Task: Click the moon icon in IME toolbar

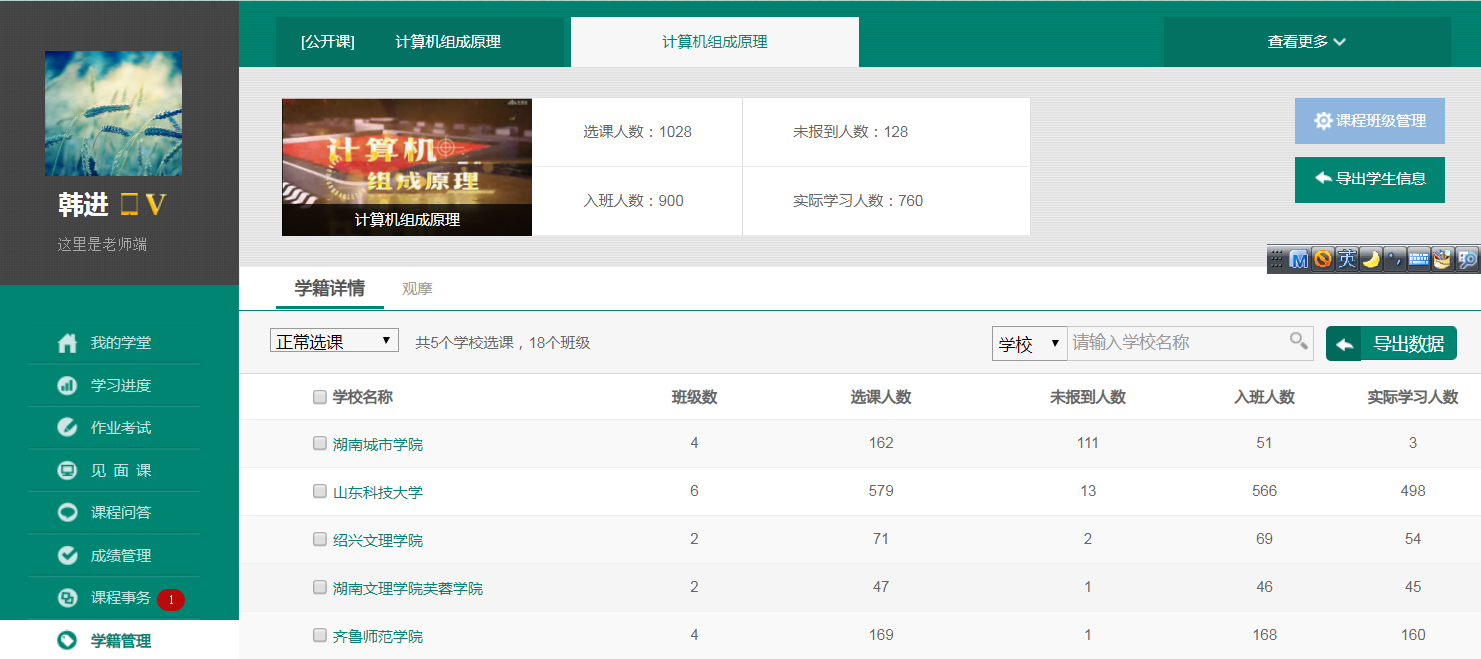Action: [x=1371, y=260]
